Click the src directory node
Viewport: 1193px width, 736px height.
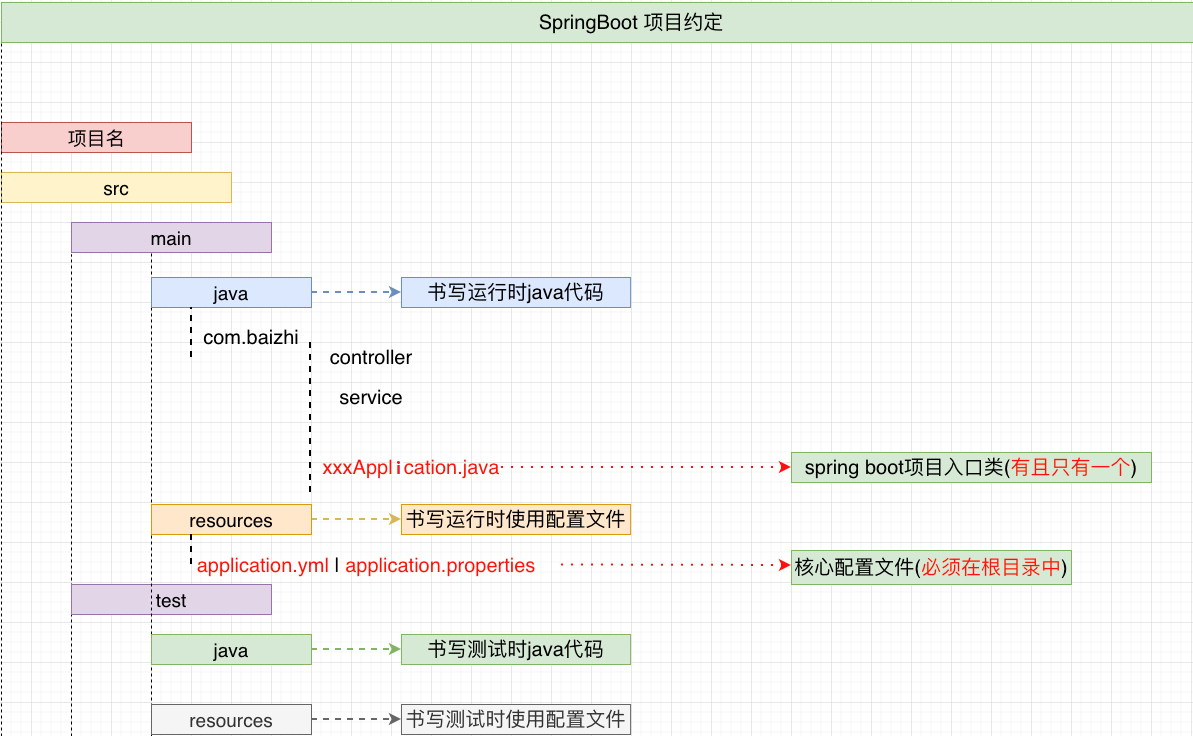(x=117, y=187)
